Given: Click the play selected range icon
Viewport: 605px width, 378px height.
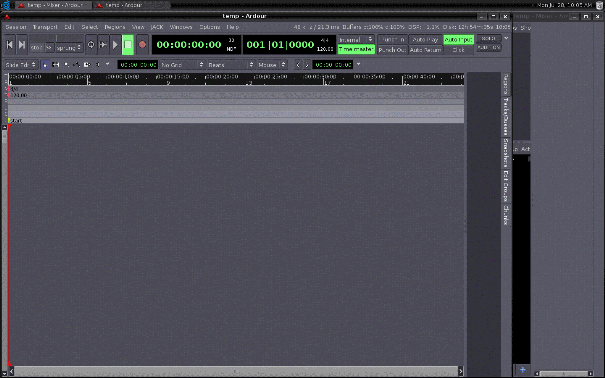Looking at the screenshot, I should 103,45.
